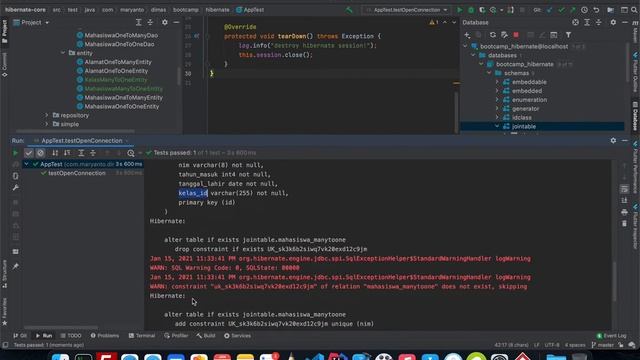The width and height of the screenshot is (640, 360).
Task: Clear console with the trash icon
Action: (624, 224)
